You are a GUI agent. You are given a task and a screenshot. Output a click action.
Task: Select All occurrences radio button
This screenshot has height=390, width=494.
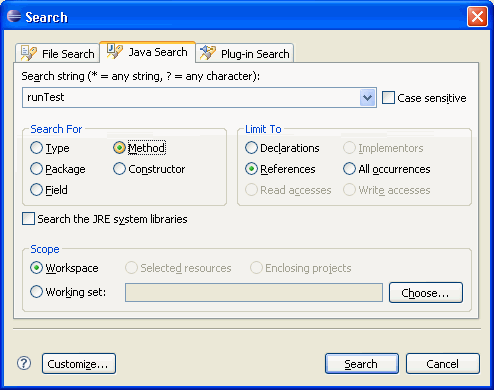coord(387,169)
